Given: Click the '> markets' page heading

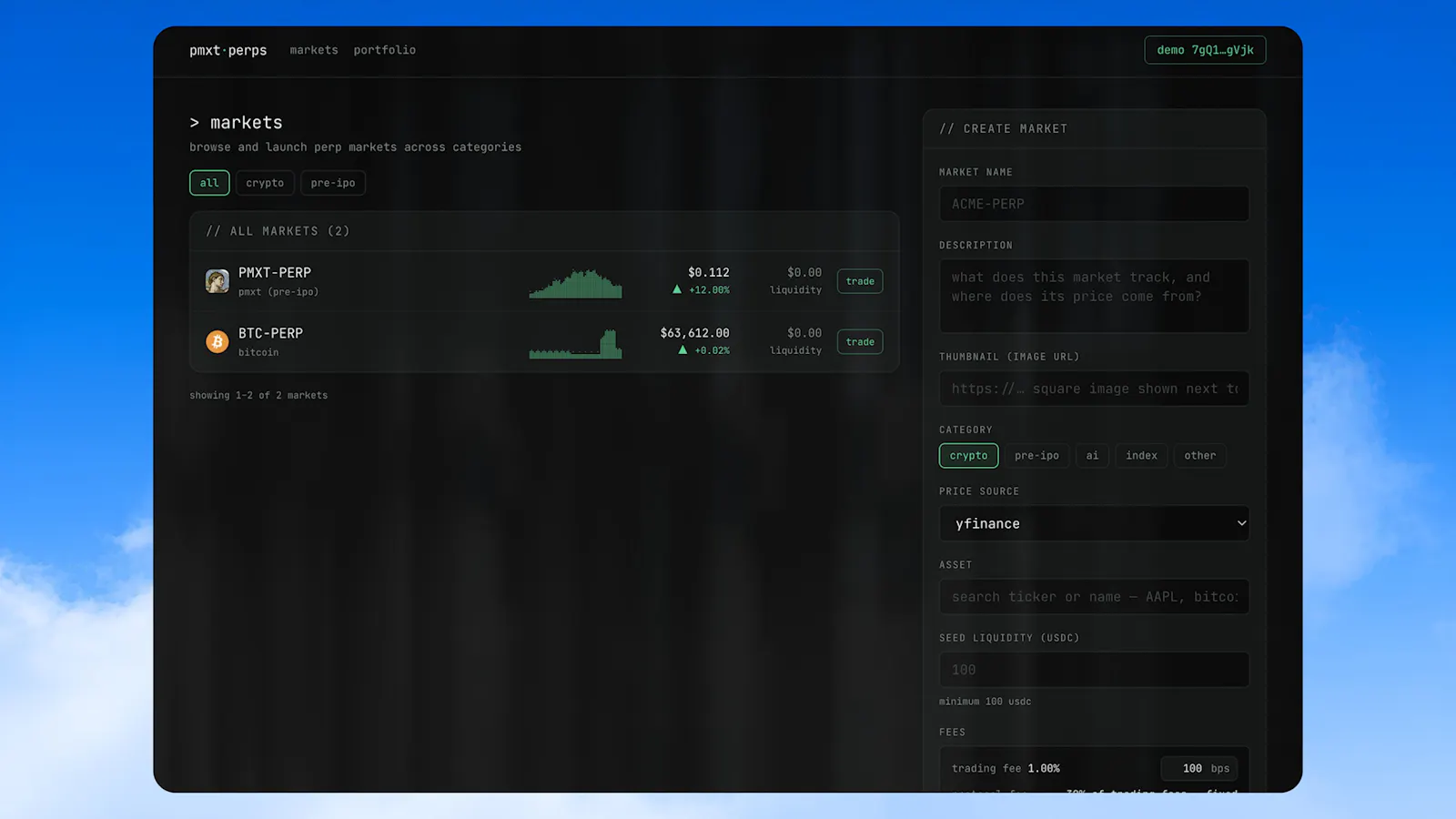Looking at the screenshot, I should coord(236,122).
